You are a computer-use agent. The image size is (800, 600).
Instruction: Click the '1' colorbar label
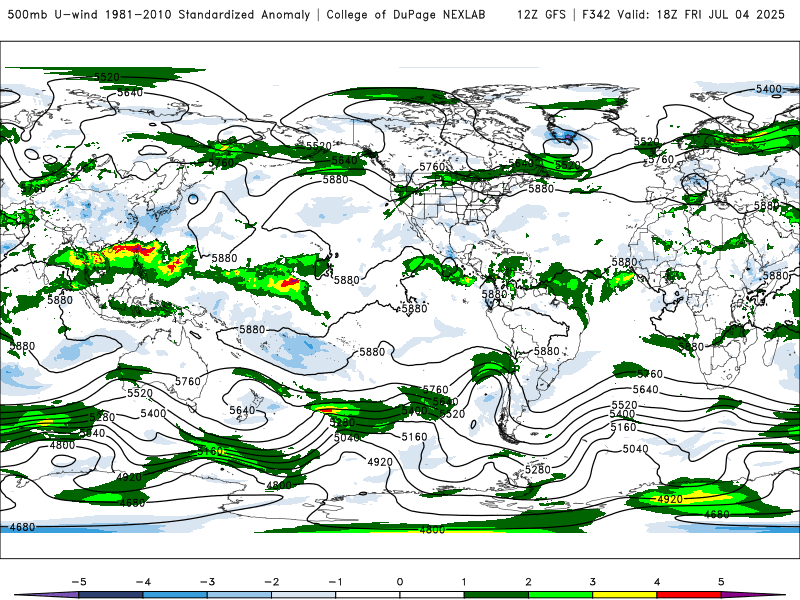click(x=464, y=582)
